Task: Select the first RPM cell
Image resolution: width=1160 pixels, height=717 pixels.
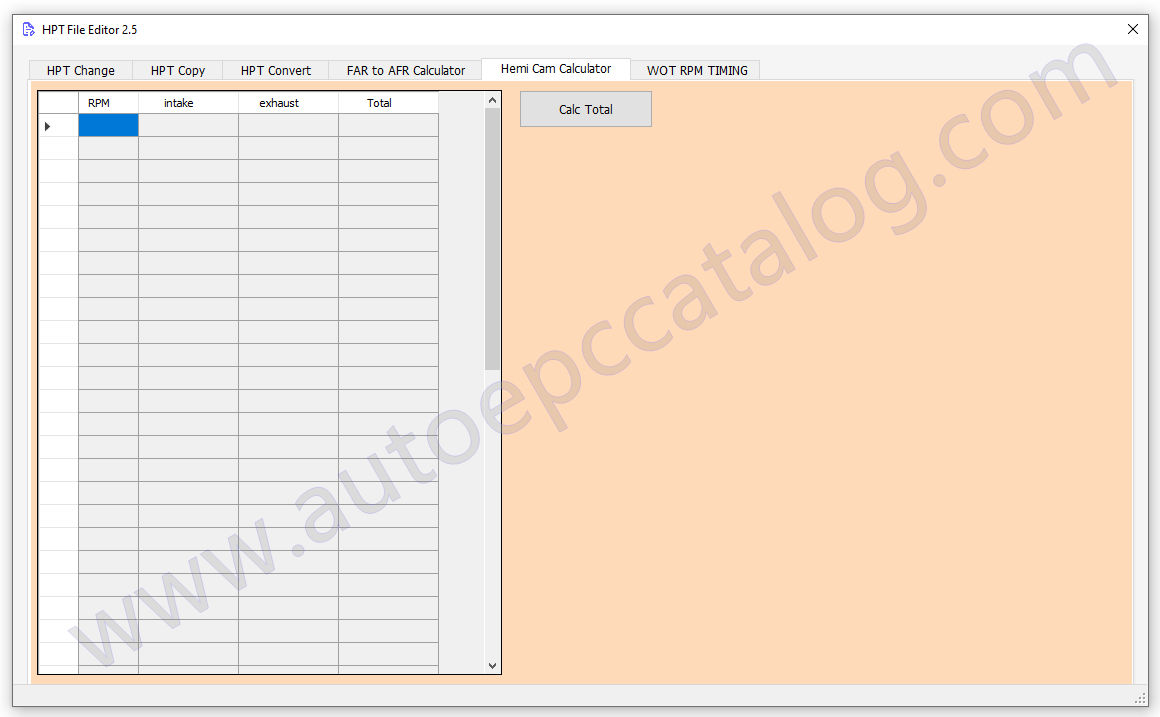Action: point(108,125)
